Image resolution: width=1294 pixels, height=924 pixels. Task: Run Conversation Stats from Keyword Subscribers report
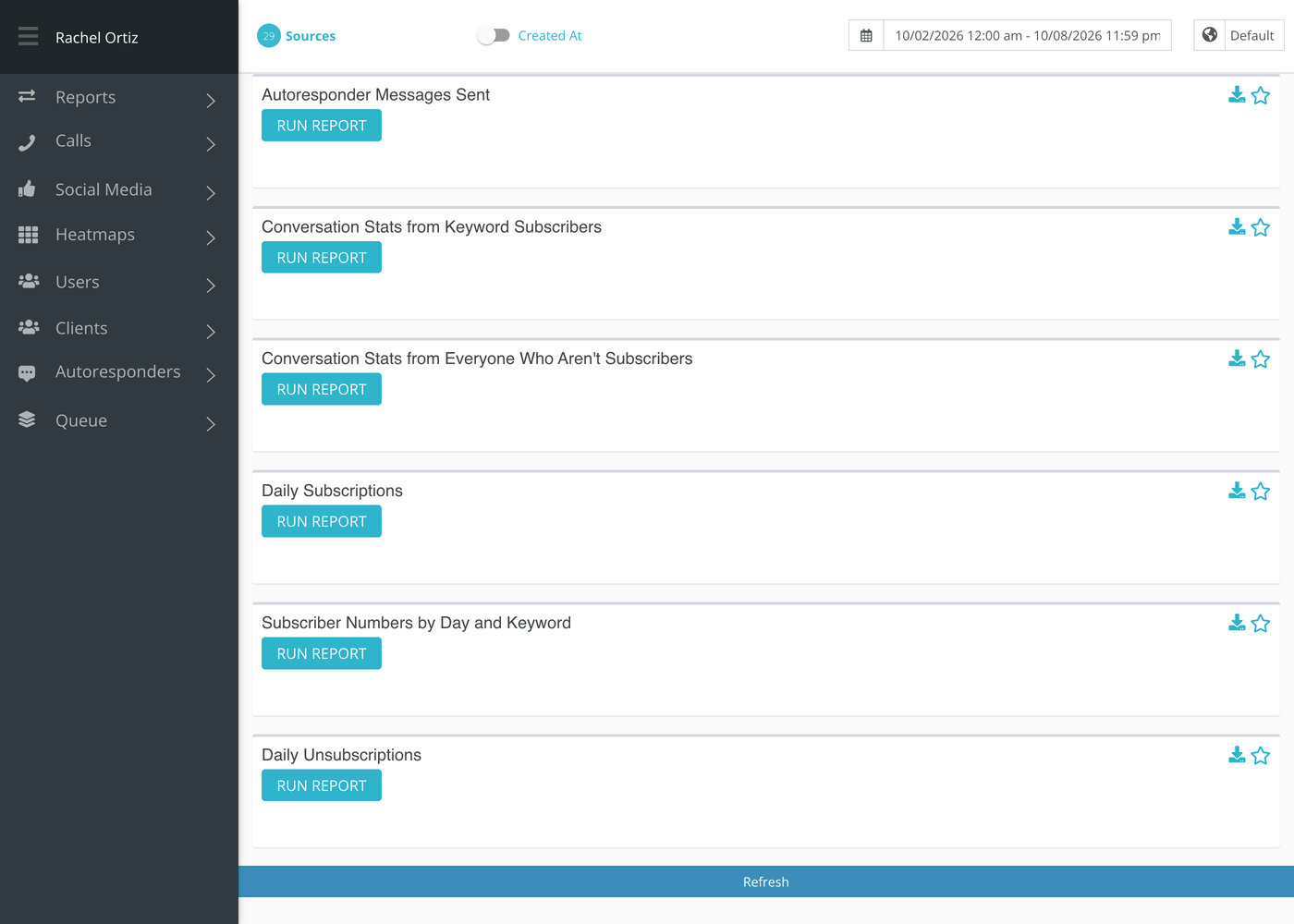322,258
